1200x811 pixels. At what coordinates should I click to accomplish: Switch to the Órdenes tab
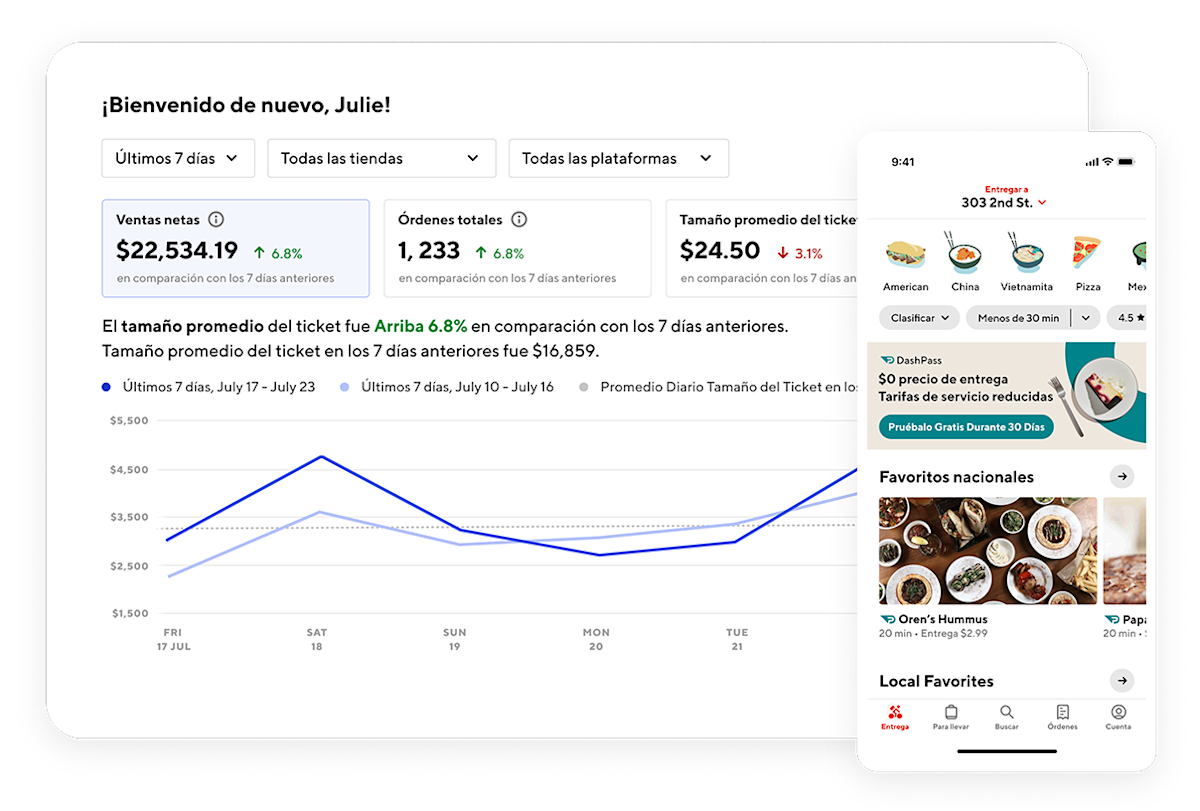pyautogui.click(x=1063, y=717)
